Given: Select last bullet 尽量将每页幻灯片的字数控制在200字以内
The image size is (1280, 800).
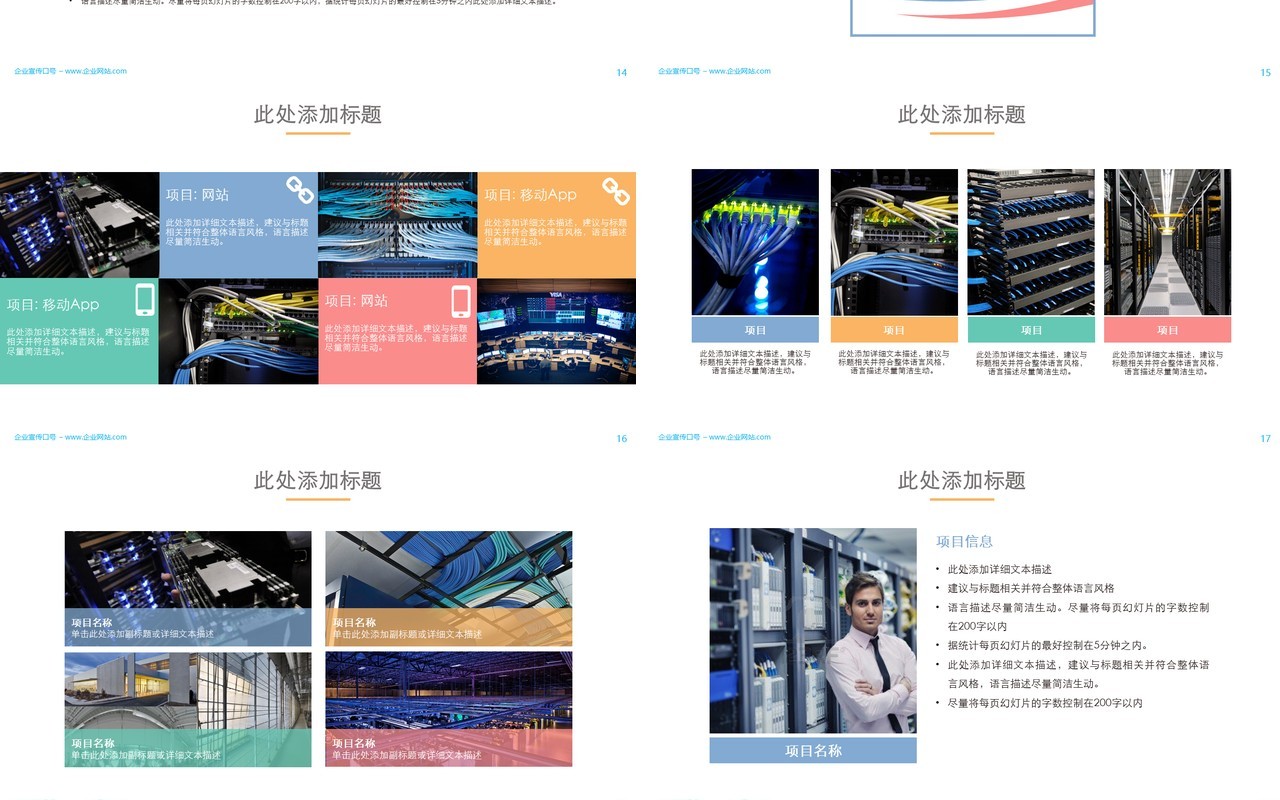Looking at the screenshot, I should click(x=1045, y=703).
